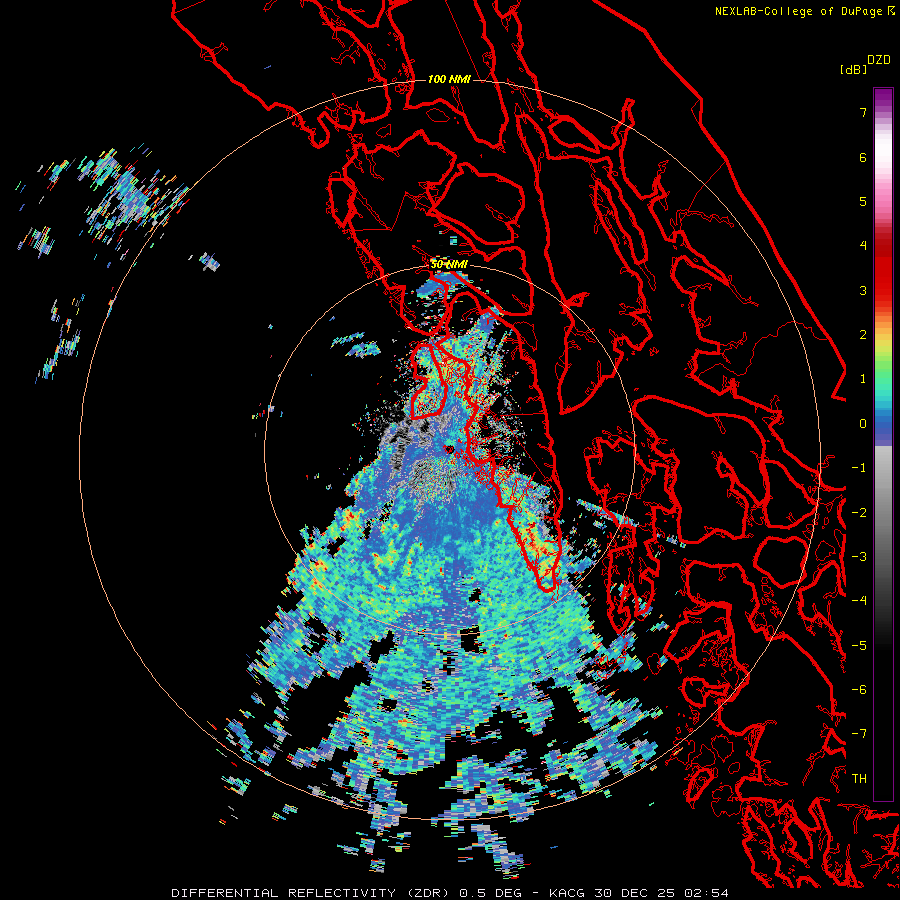Click the -4 dB legend label
Image resolution: width=900 pixels, height=900 pixels.
click(859, 601)
